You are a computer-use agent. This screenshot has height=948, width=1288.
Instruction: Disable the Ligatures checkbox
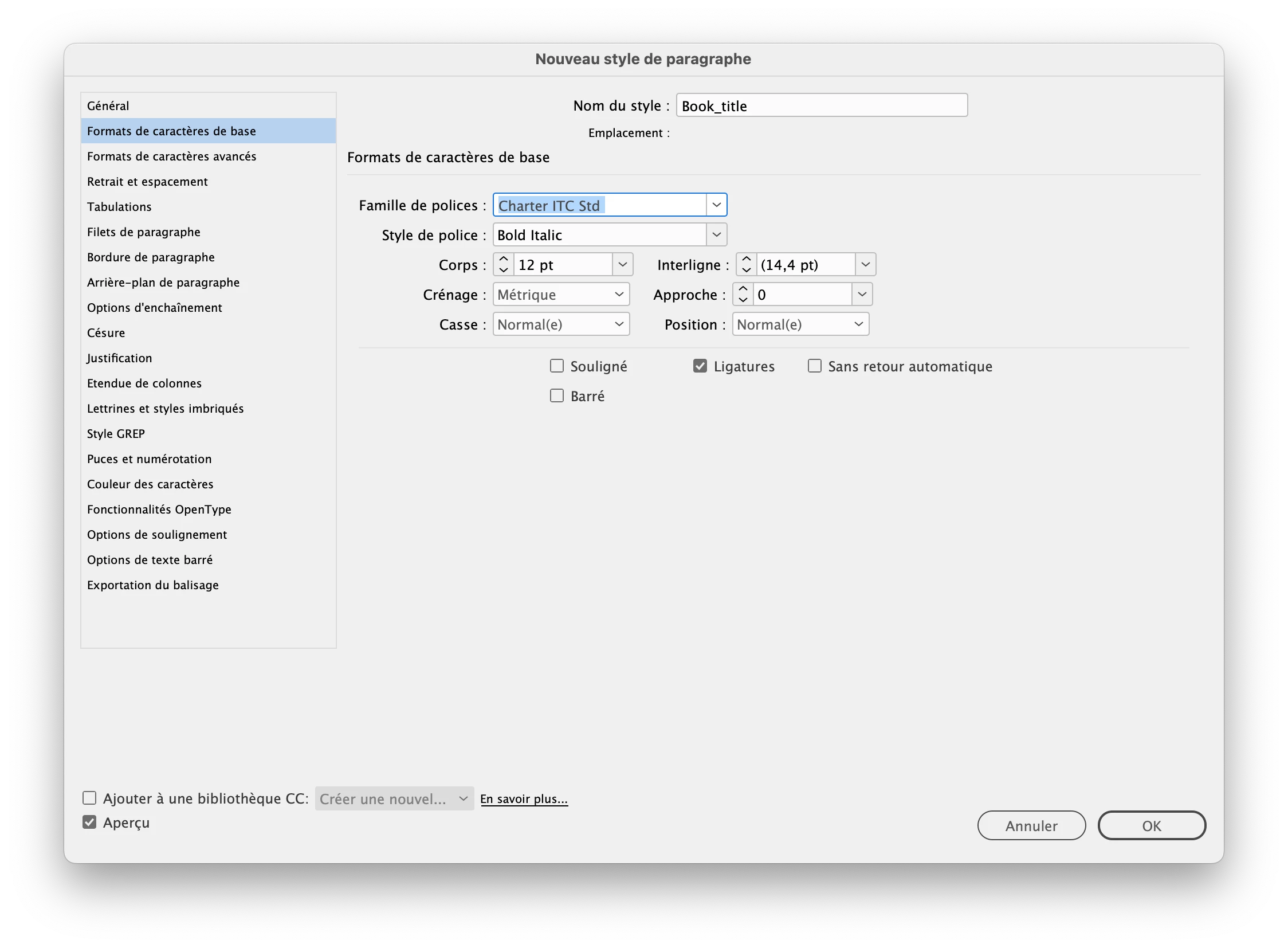(700, 366)
